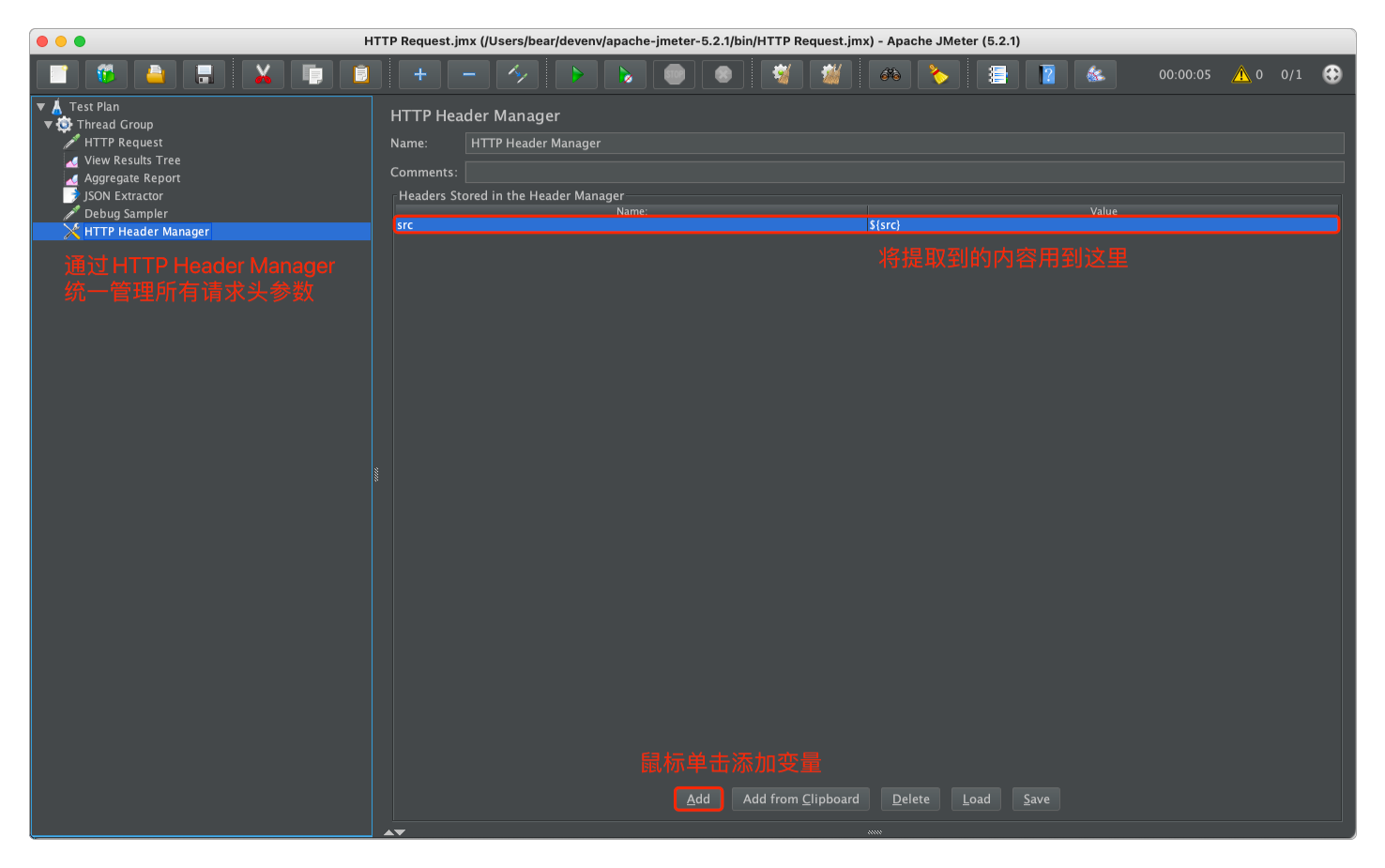Click the 0/1 thread count indicator
The height and width of the screenshot is (868, 1385).
(1291, 75)
